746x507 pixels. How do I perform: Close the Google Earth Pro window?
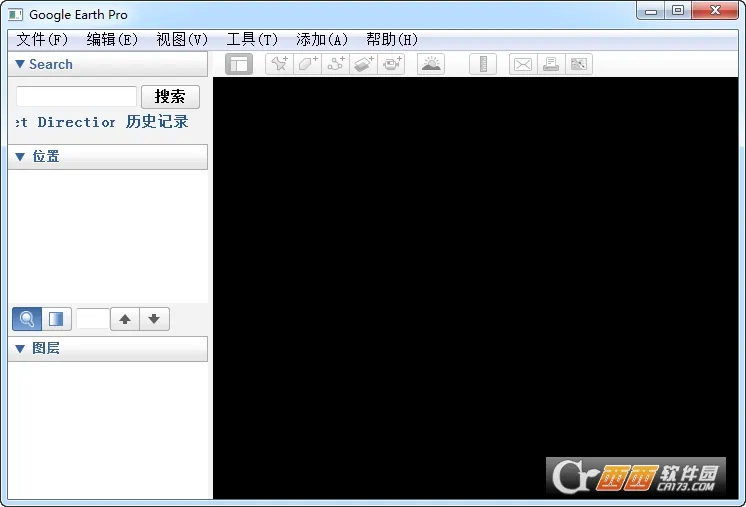(x=715, y=11)
